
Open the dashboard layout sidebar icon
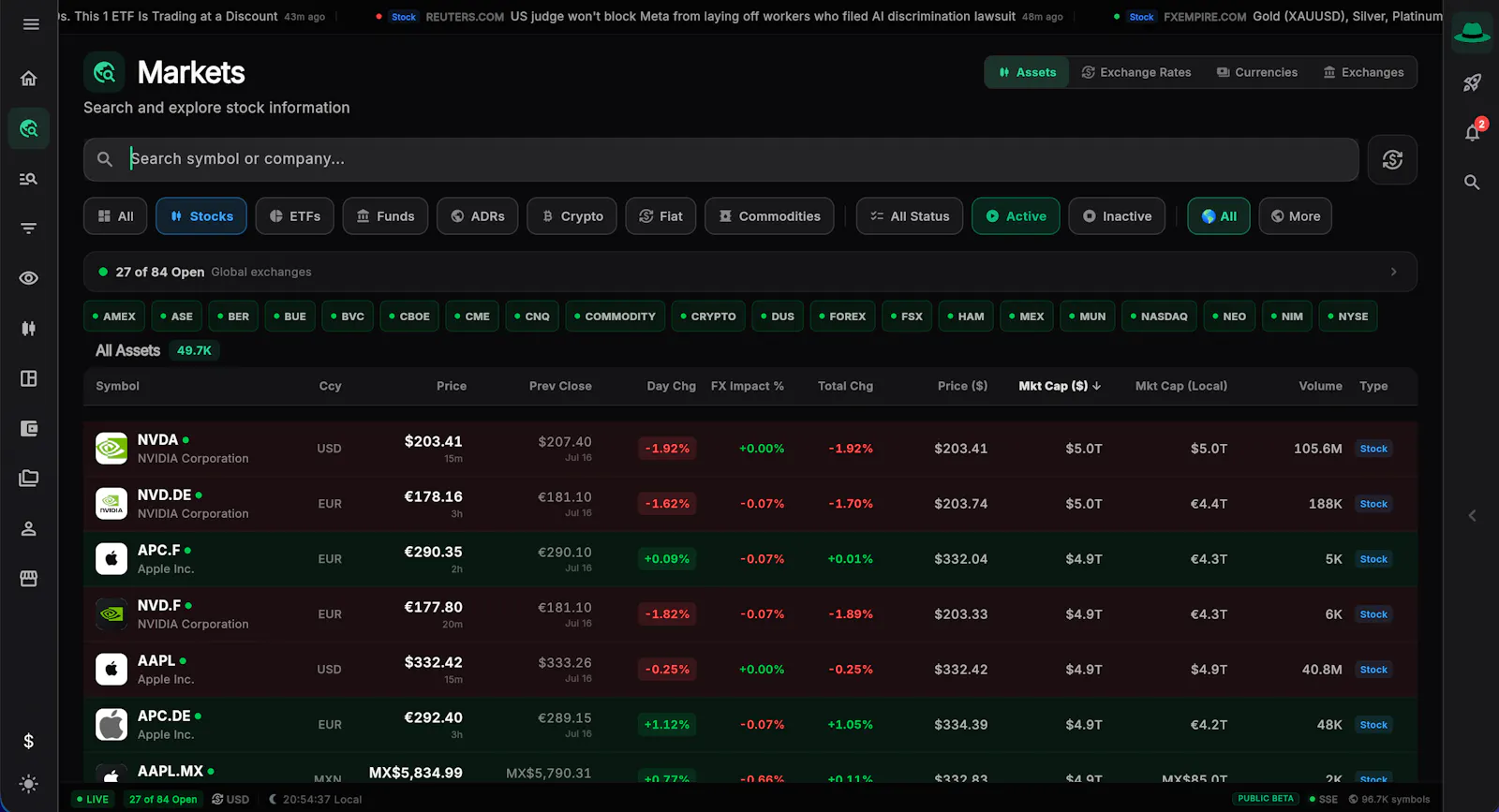[x=29, y=378]
